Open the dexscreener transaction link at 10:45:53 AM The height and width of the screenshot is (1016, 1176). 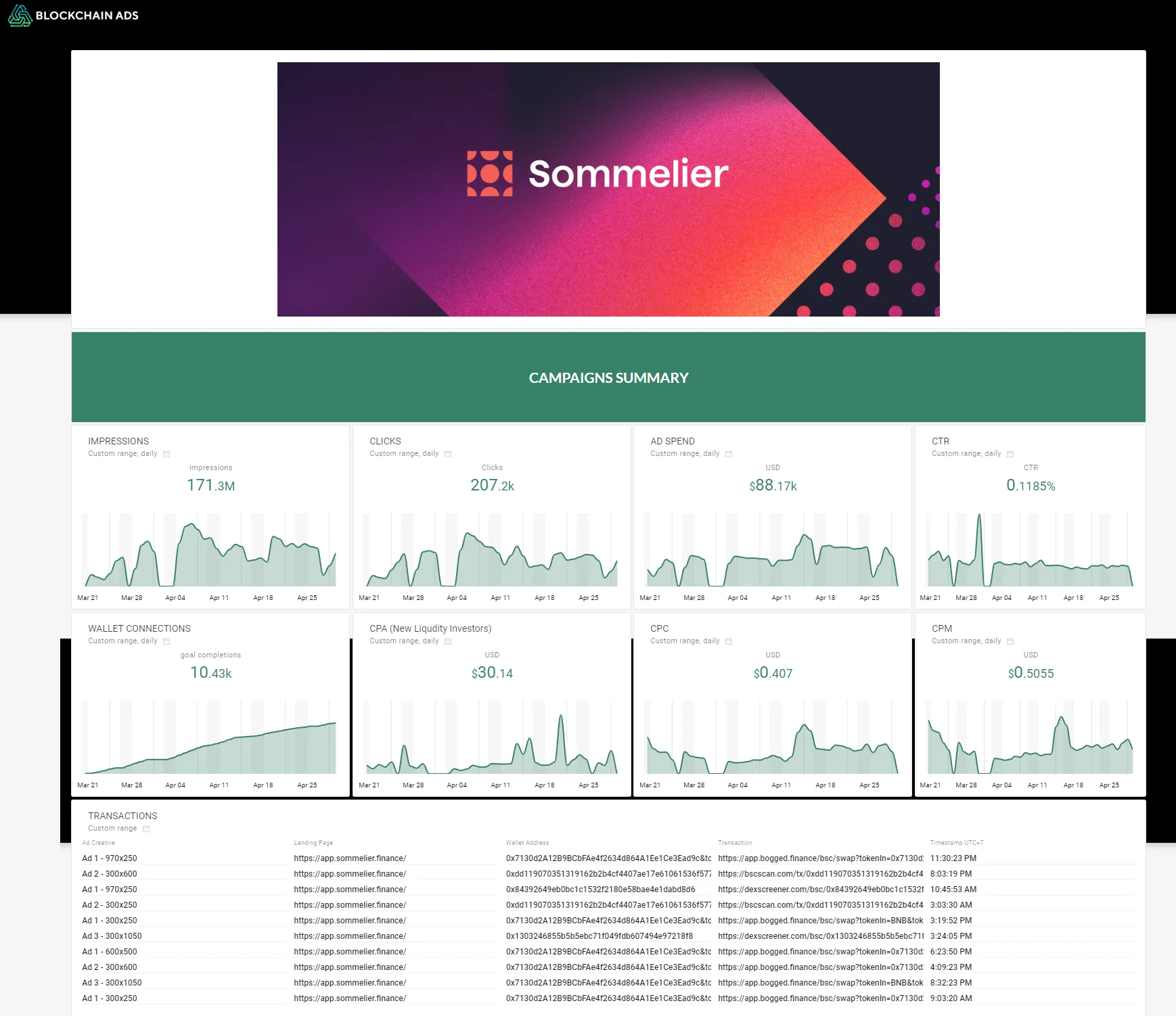tap(821, 890)
